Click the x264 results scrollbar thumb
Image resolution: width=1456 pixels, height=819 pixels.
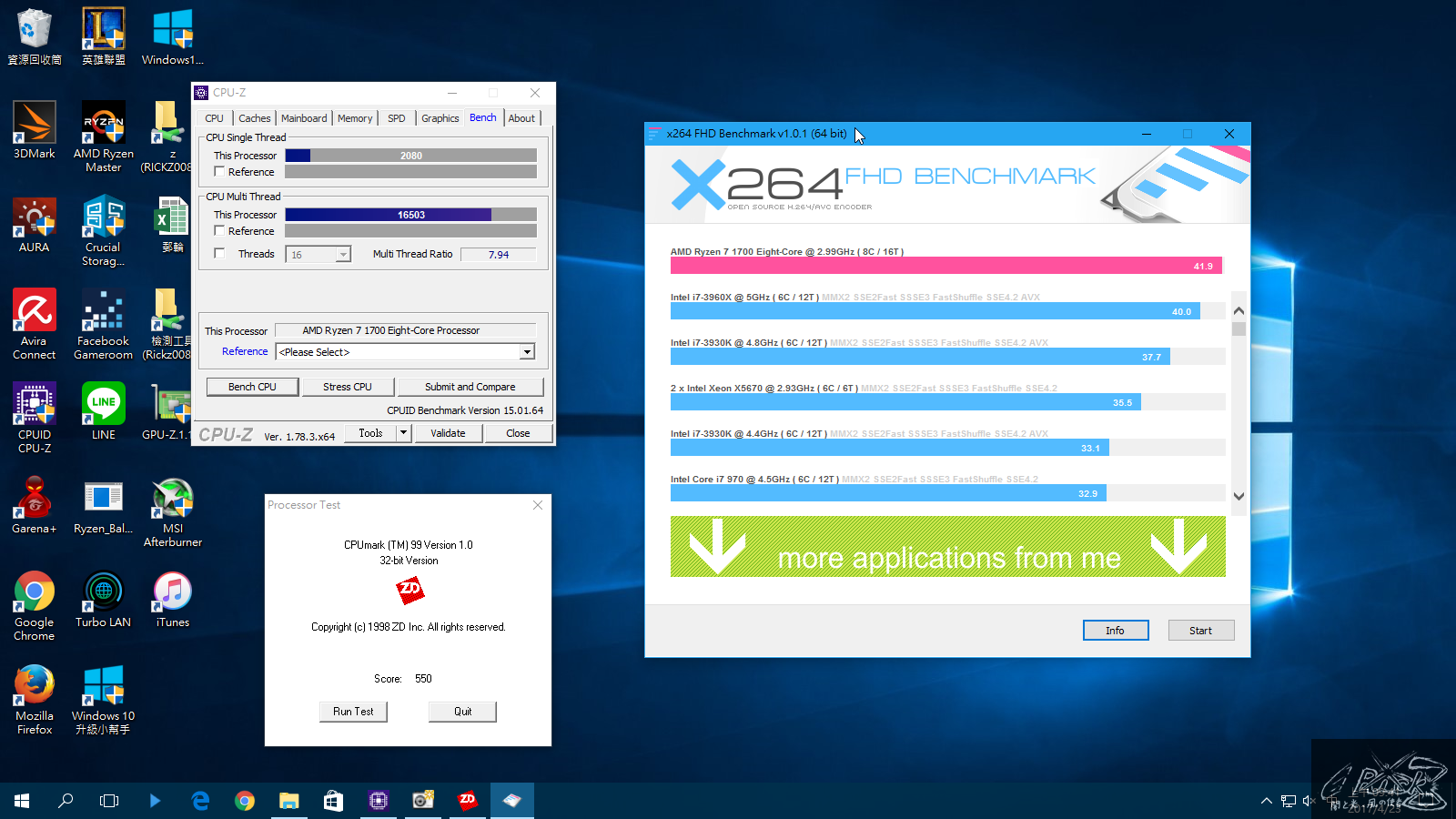coord(1239,329)
